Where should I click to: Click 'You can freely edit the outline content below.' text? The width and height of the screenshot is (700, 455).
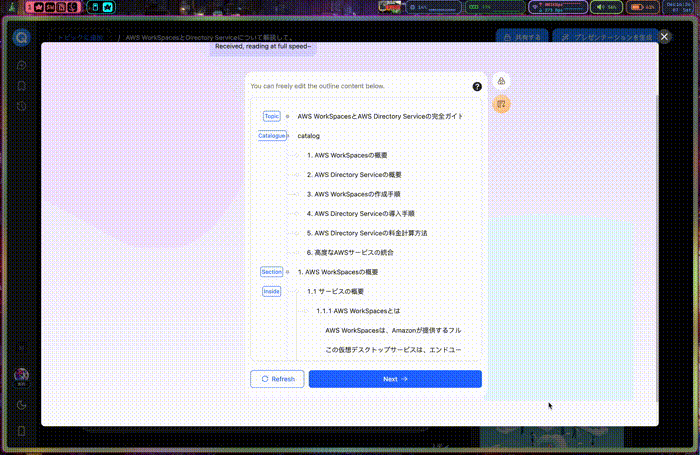[x=317, y=86]
